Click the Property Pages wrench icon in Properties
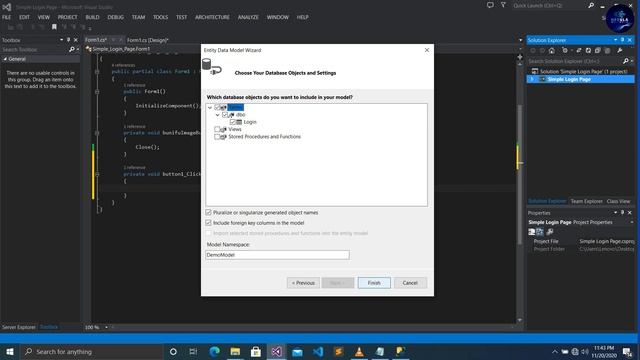 pos(550,232)
